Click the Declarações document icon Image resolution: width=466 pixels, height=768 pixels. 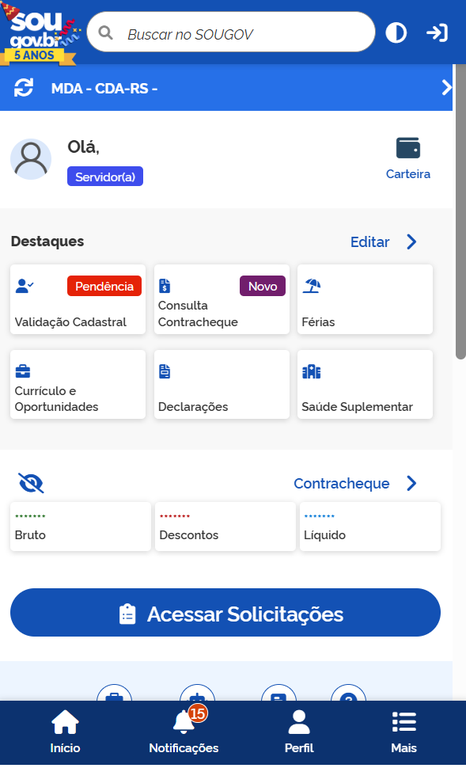(165, 371)
